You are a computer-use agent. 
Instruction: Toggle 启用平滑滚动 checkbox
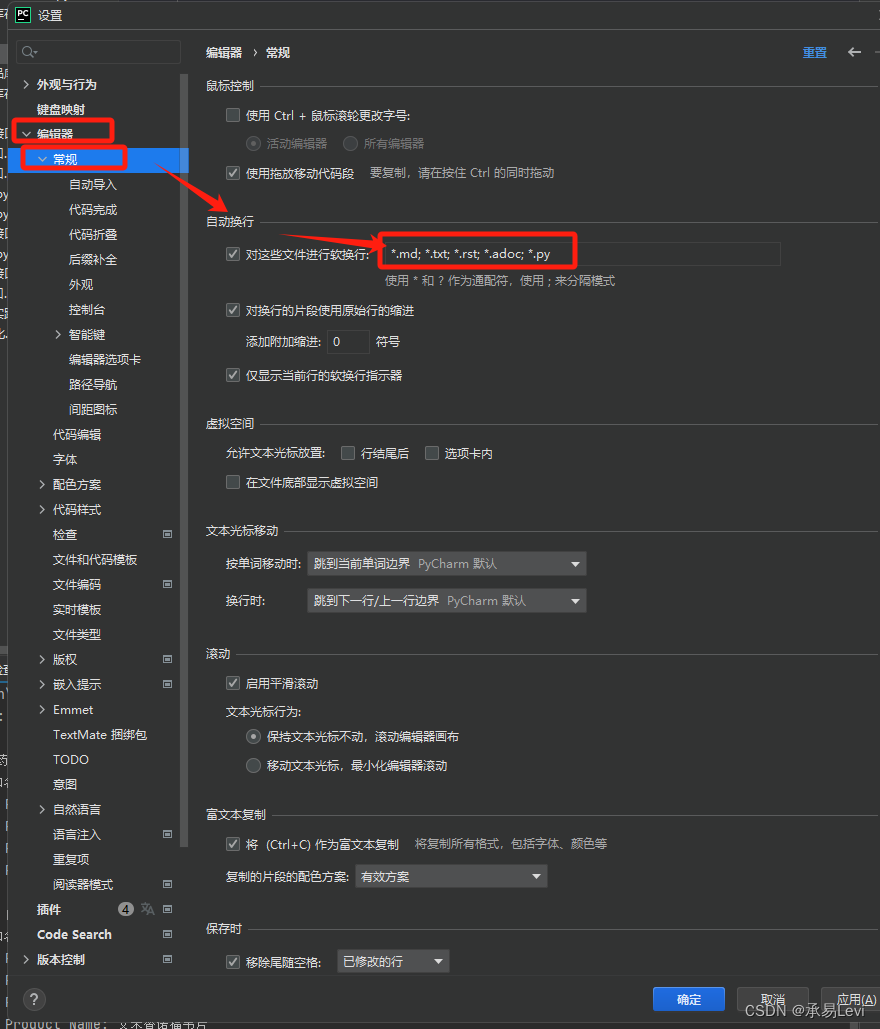tap(233, 683)
